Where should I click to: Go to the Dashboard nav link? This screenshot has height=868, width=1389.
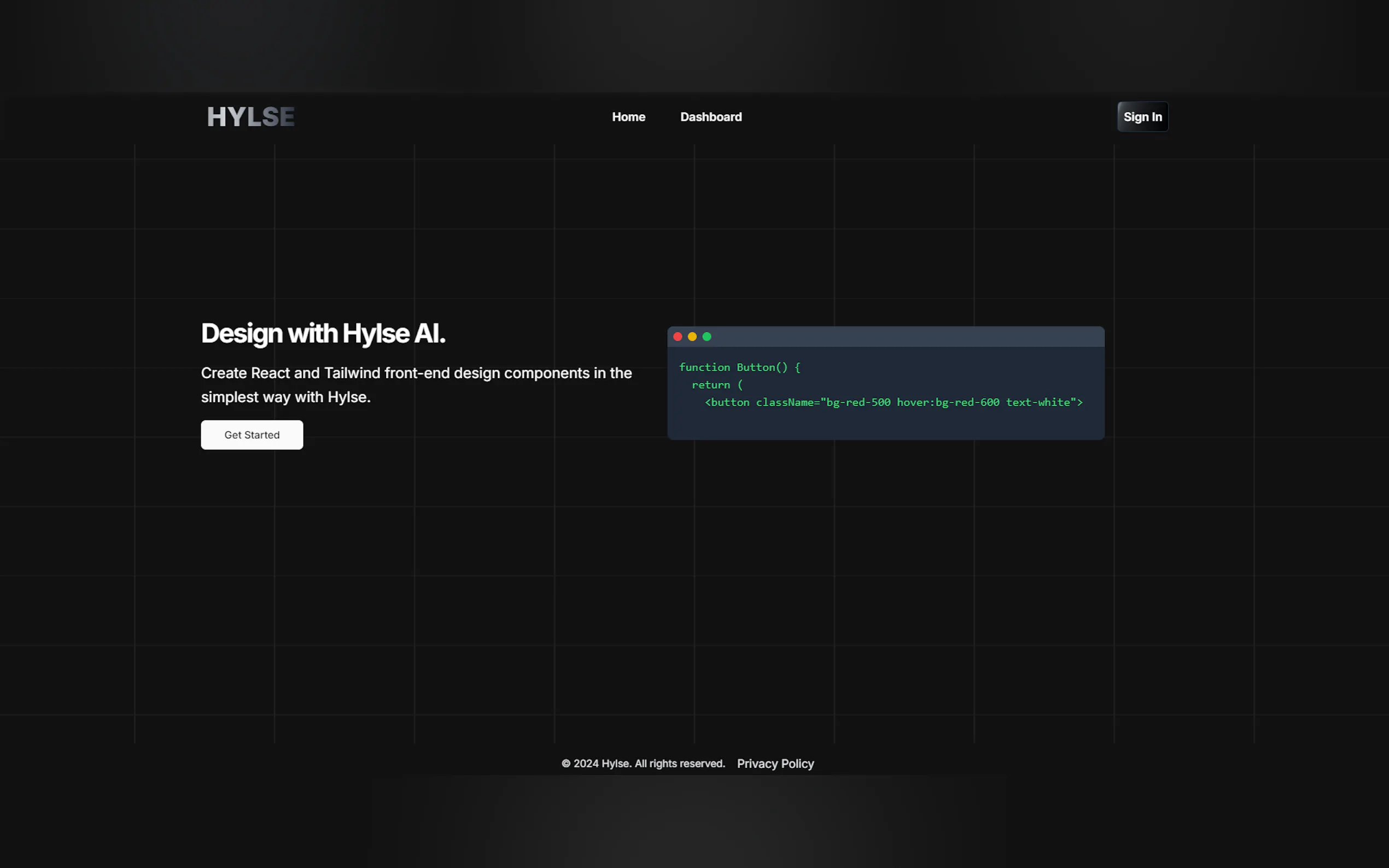(x=711, y=117)
